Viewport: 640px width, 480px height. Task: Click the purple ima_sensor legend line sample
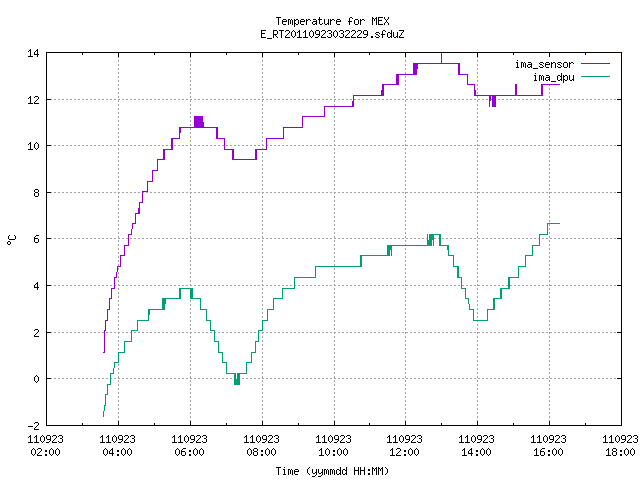[x=595, y=64]
